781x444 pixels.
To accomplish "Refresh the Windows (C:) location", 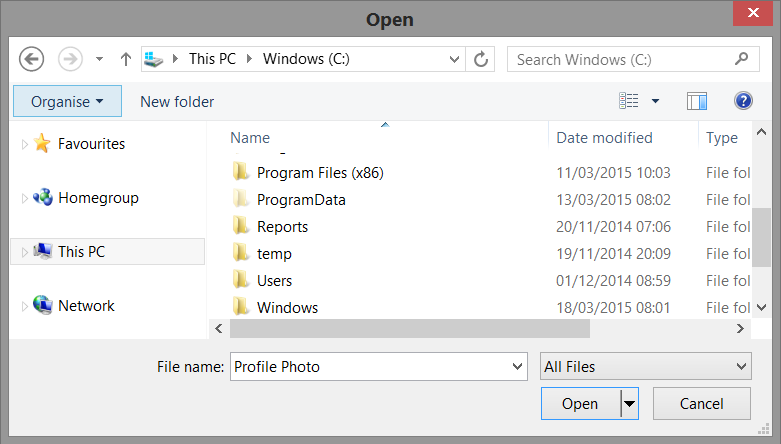I will [x=482, y=59].
